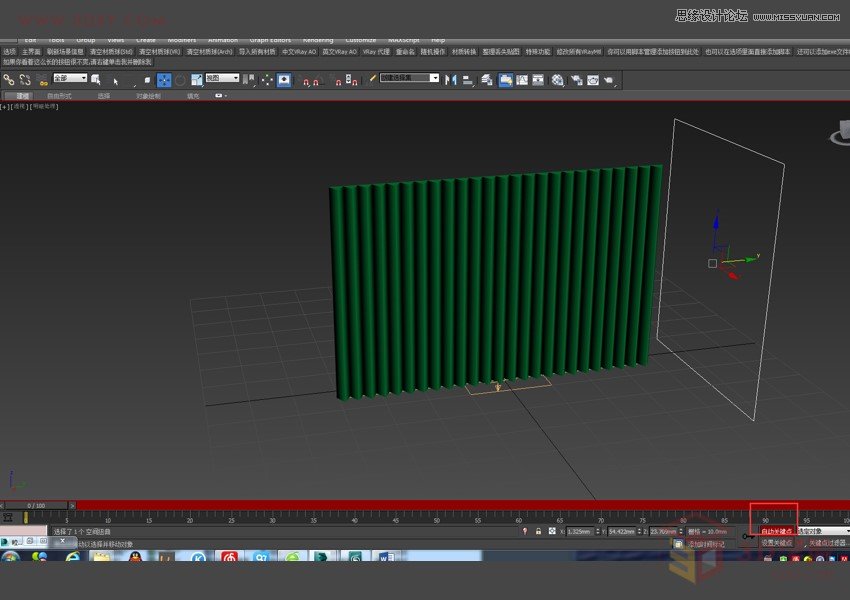Select the Scale tool
The image size is (850, 600).
(196, 80)
